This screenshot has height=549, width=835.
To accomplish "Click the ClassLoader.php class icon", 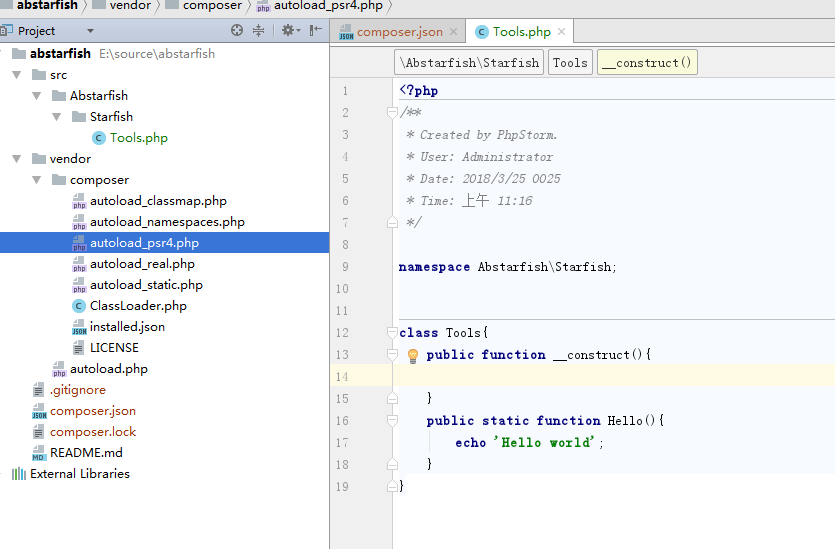I will 79,306.
